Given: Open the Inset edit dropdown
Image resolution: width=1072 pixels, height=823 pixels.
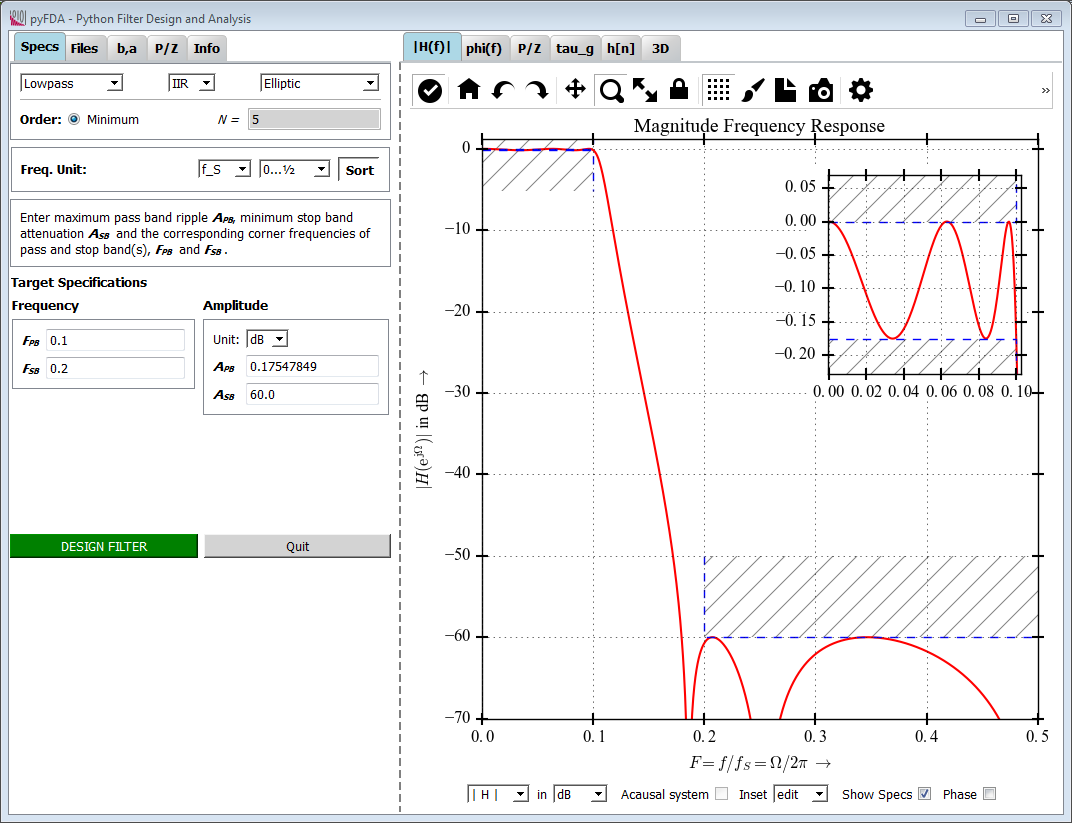Looking at the screenshot, I should tap(801, 794).
